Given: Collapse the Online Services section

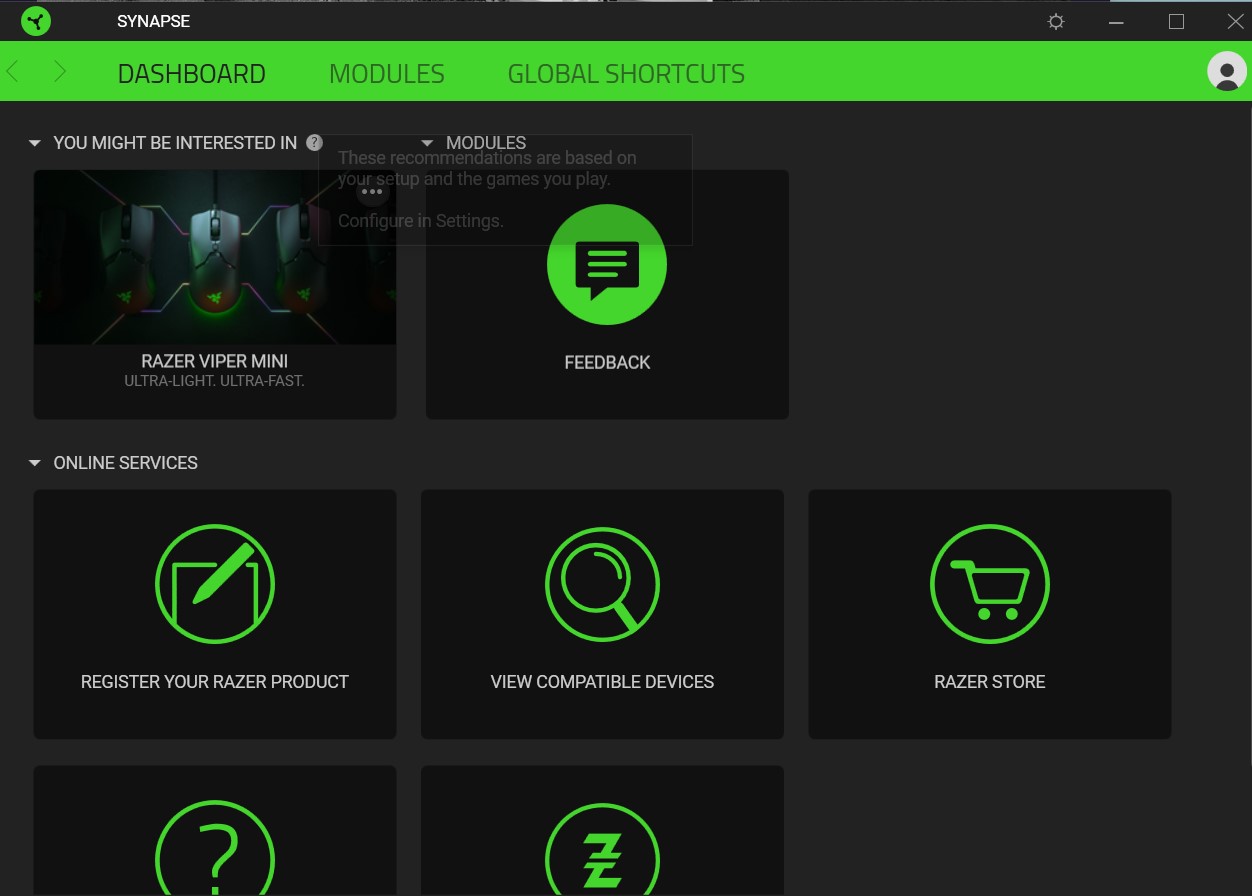Looking at the screenshot, I should (35, 463).
